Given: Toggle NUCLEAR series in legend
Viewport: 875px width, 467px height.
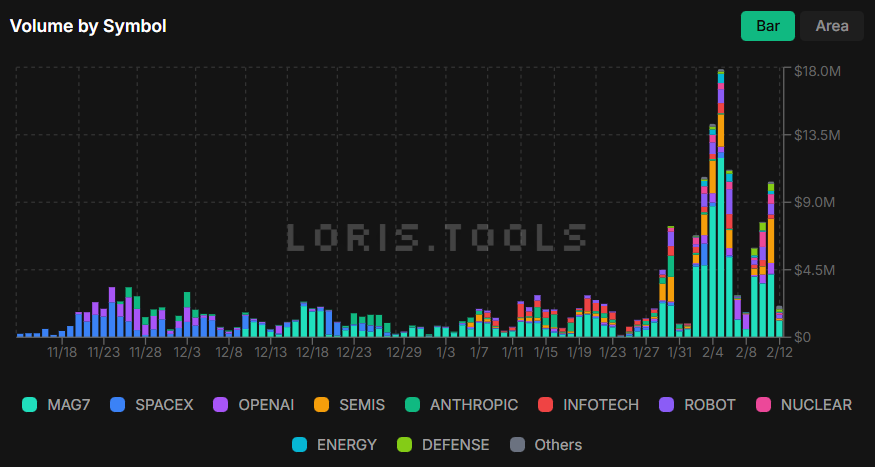Looking at the screenshot, I should 804,405.
